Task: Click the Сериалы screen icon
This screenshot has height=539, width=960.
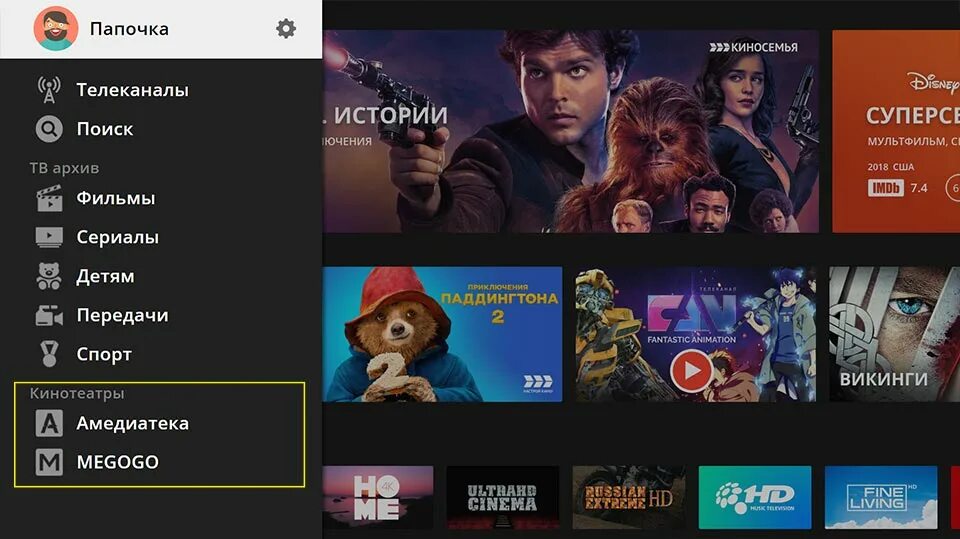Action: tap(49, 237)
